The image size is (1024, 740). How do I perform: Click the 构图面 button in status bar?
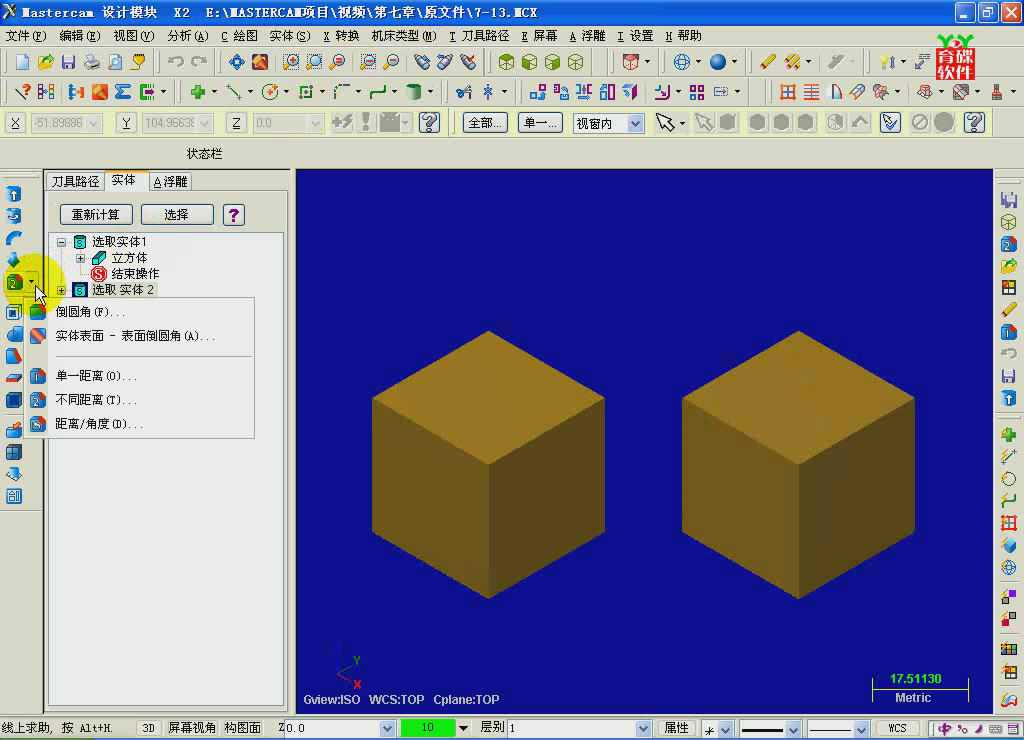click(x=243, y=728)
